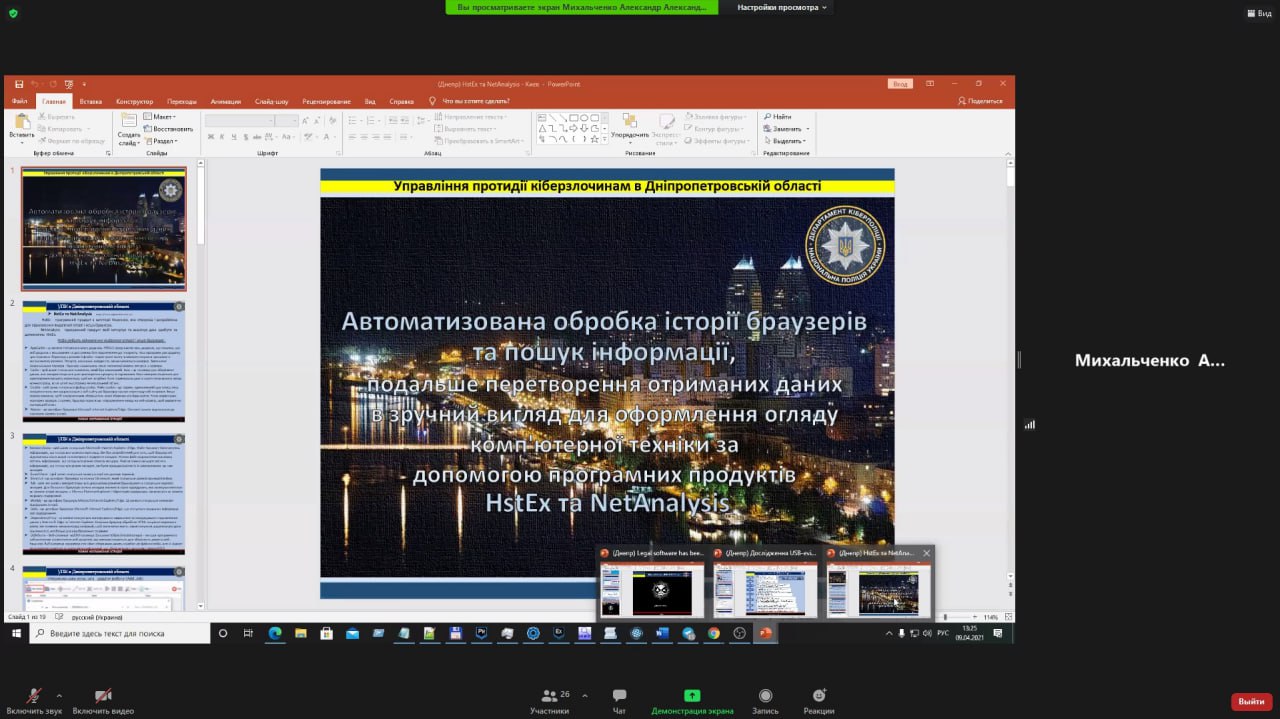Open Настройки просмотра dropdown
The width and height of the screenshot is (1280, 719).
(x=782, y=7)
